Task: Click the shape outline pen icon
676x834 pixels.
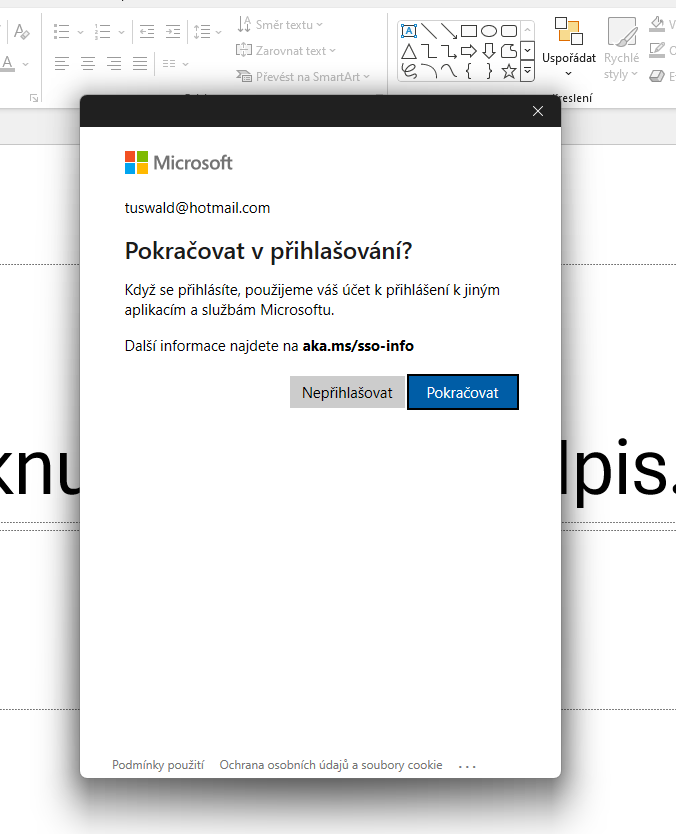Action: tap(657, 50)
